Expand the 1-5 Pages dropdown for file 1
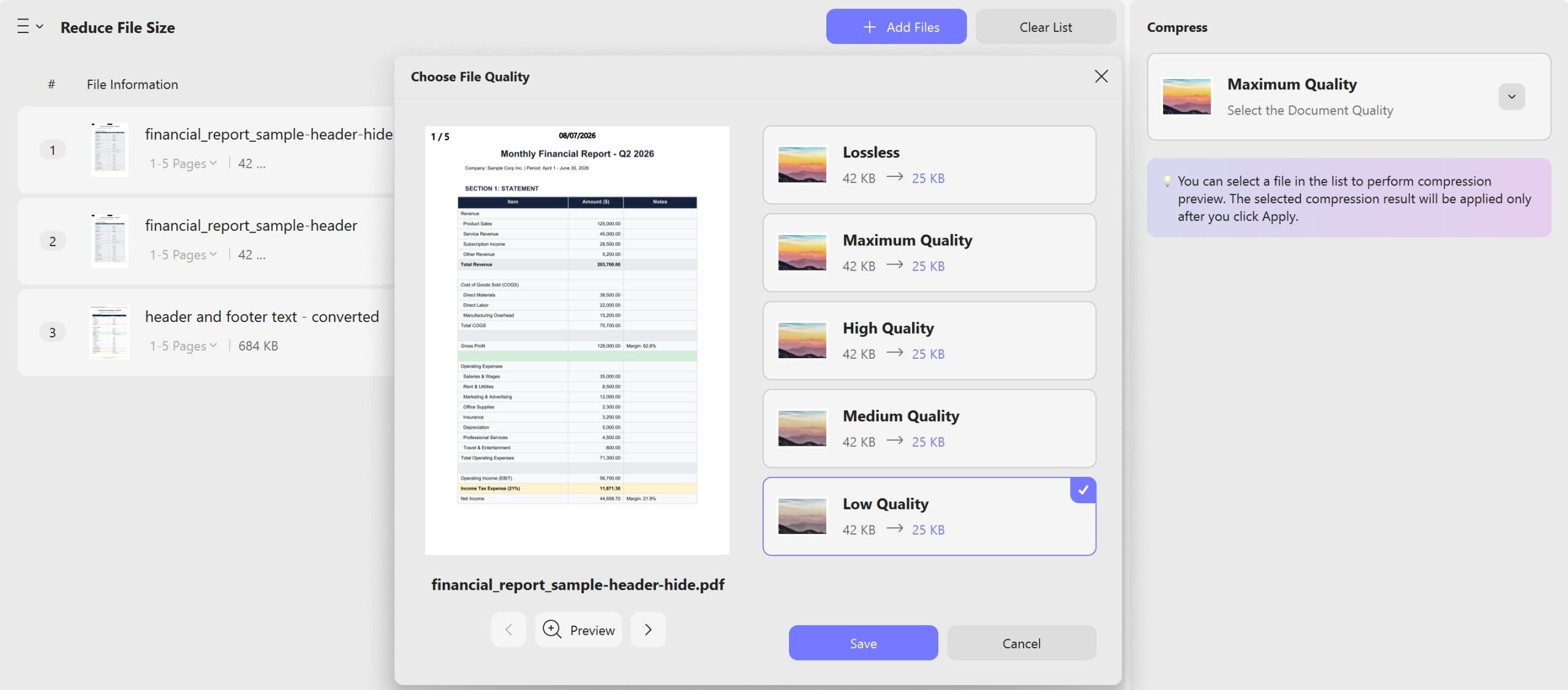 [x=183, y=163]
